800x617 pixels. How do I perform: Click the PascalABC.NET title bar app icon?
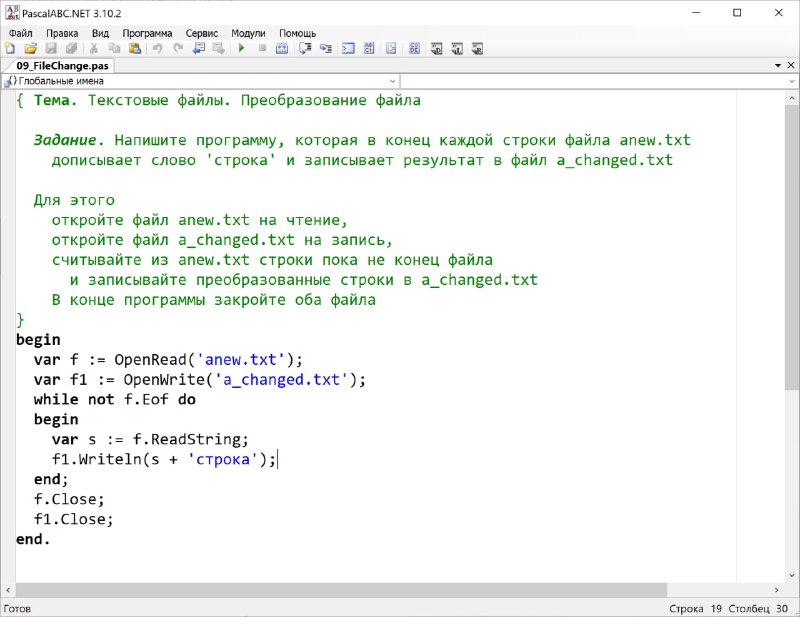12,13
